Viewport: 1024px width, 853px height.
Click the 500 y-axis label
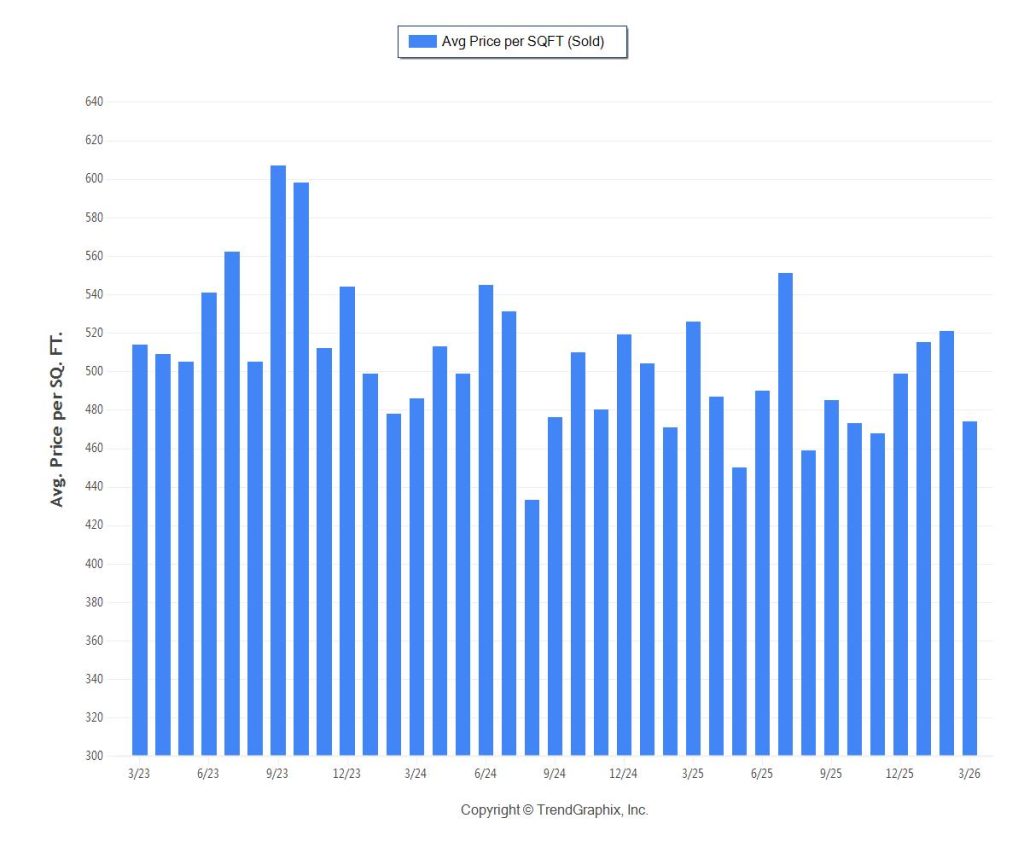click(94, 372)
